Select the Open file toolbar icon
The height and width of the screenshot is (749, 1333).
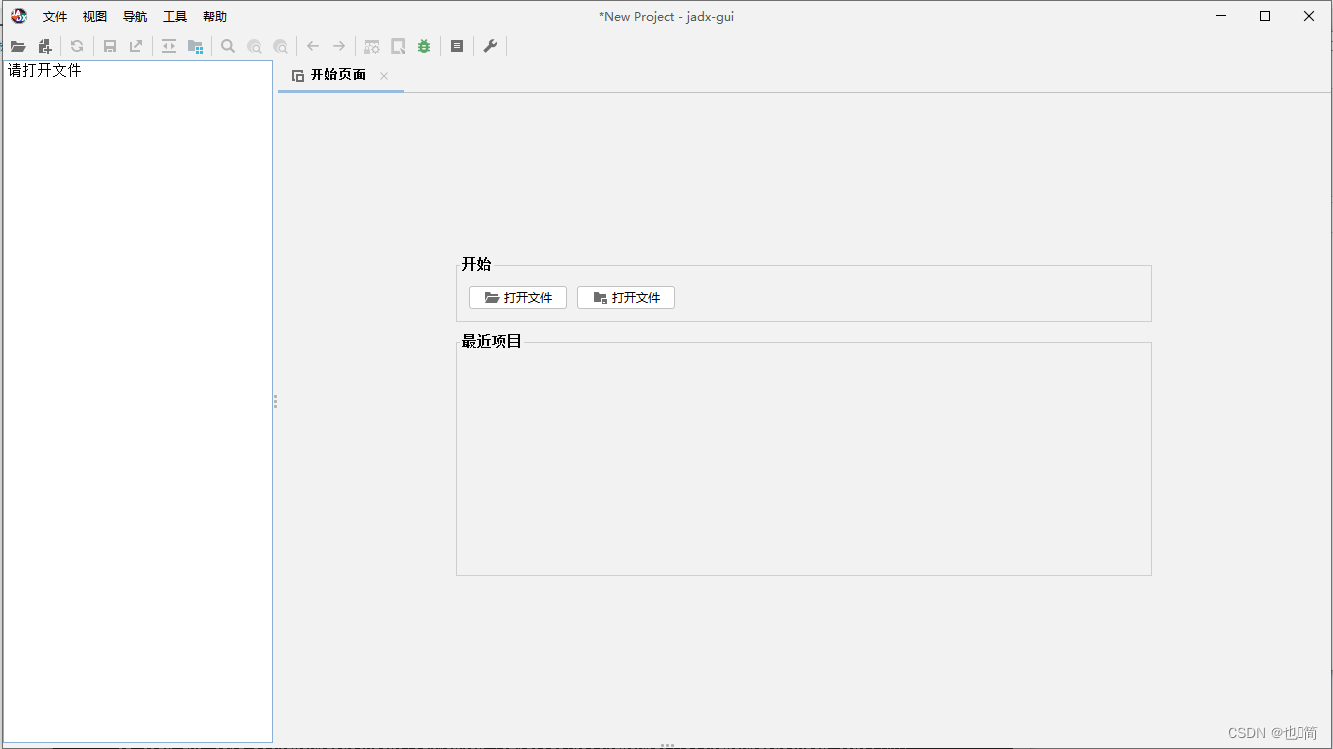pyautogui.click(x=18, y=45)
